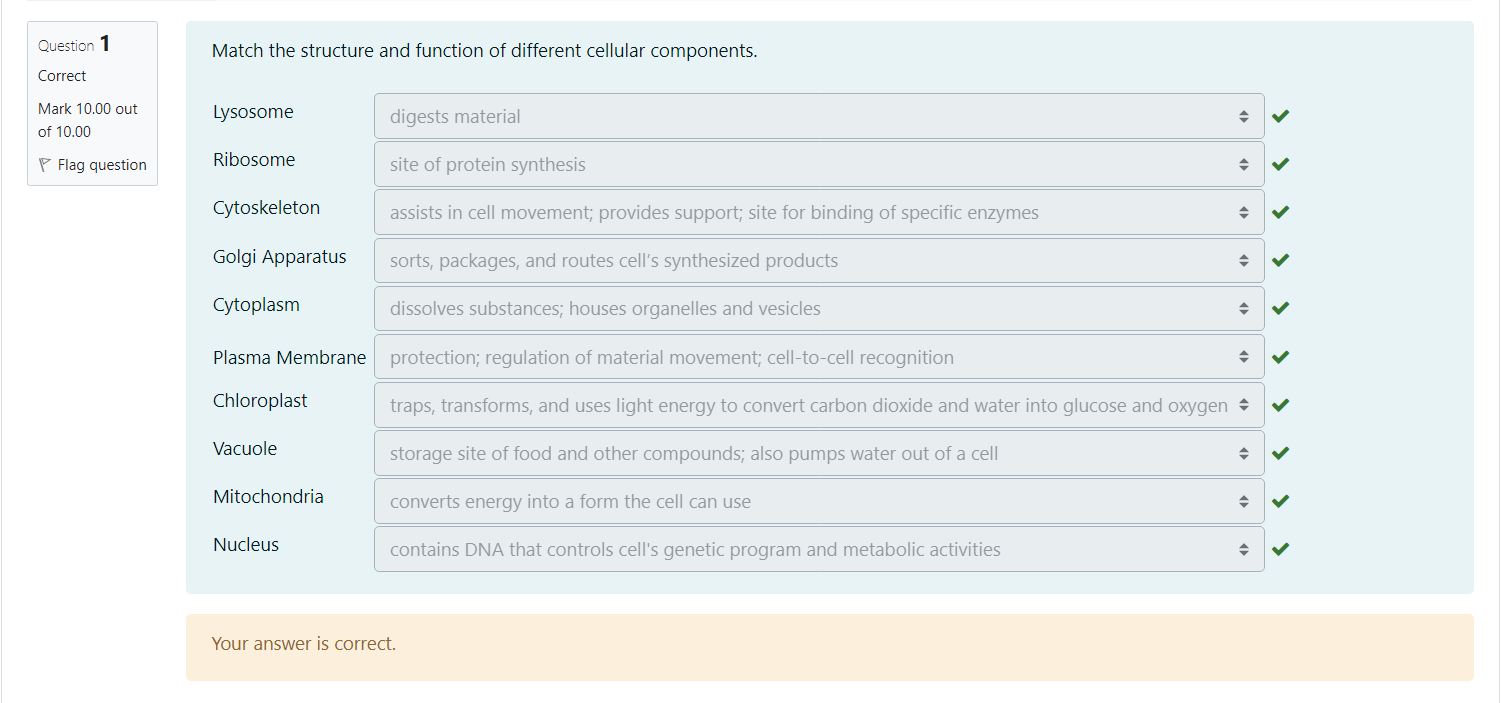The width and height of the screenshot is (1501, 703).
Task: Click the question prompt about cellular components
Action: pos(484,51)
